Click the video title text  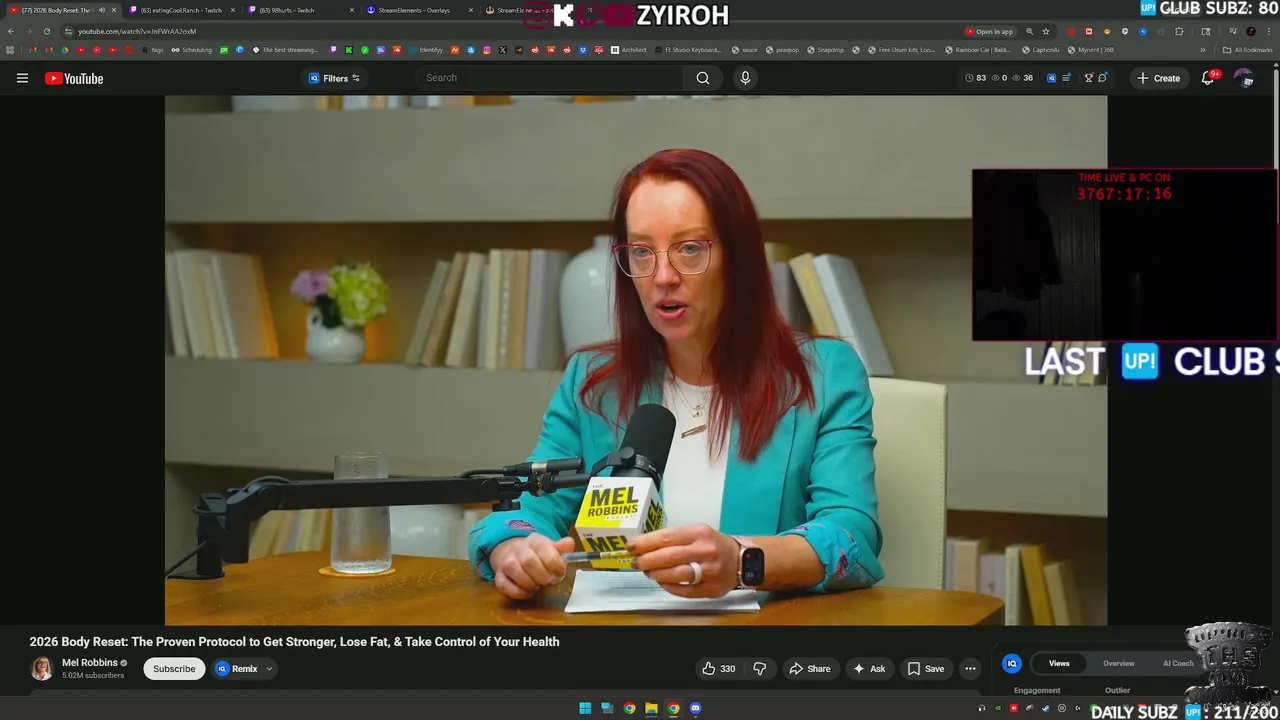(294, 642)
